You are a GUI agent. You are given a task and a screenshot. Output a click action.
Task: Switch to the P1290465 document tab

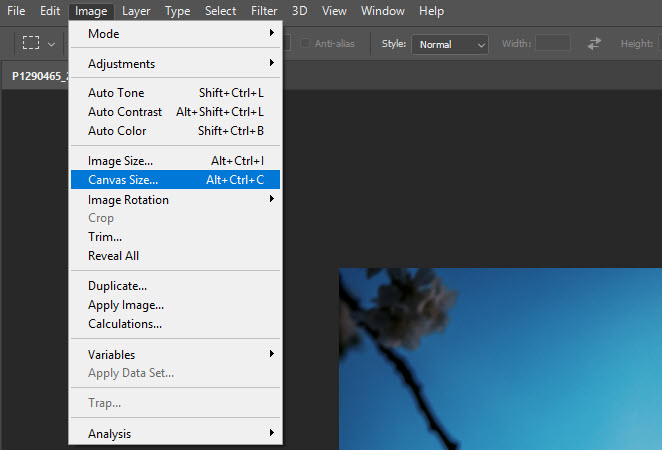[x=39, y=76]
